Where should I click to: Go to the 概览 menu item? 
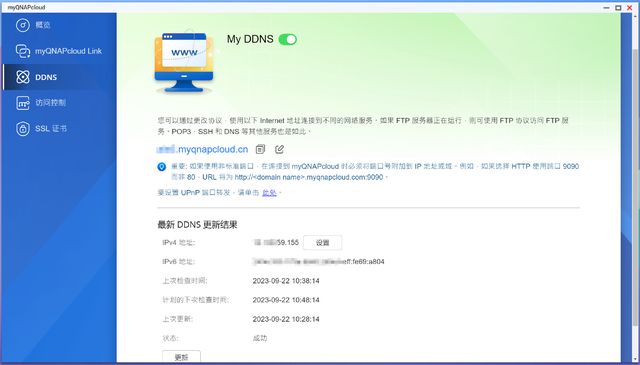[43, 25]
